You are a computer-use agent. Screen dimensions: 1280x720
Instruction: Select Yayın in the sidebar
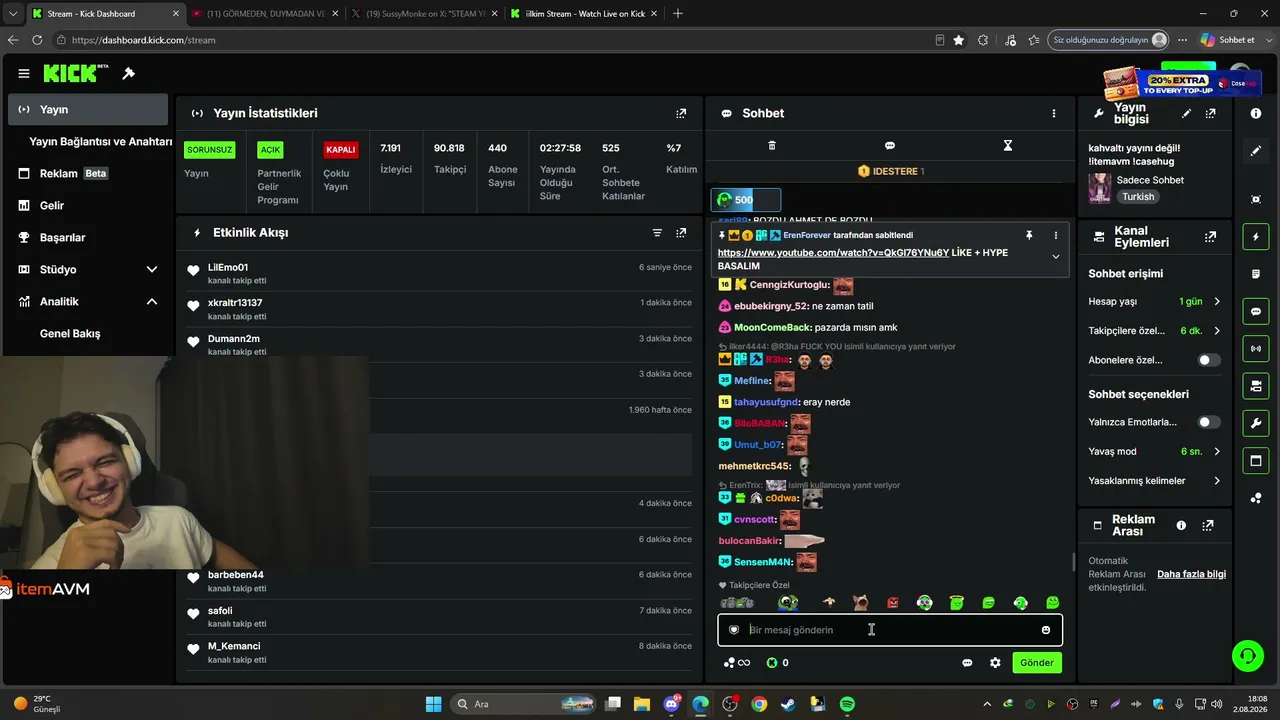coord(88,110)
